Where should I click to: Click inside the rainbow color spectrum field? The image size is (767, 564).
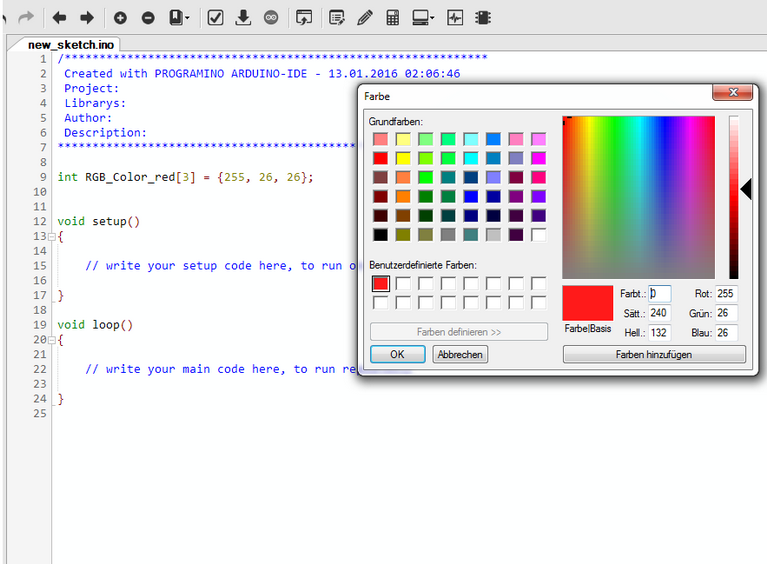[x=638, y=197]
